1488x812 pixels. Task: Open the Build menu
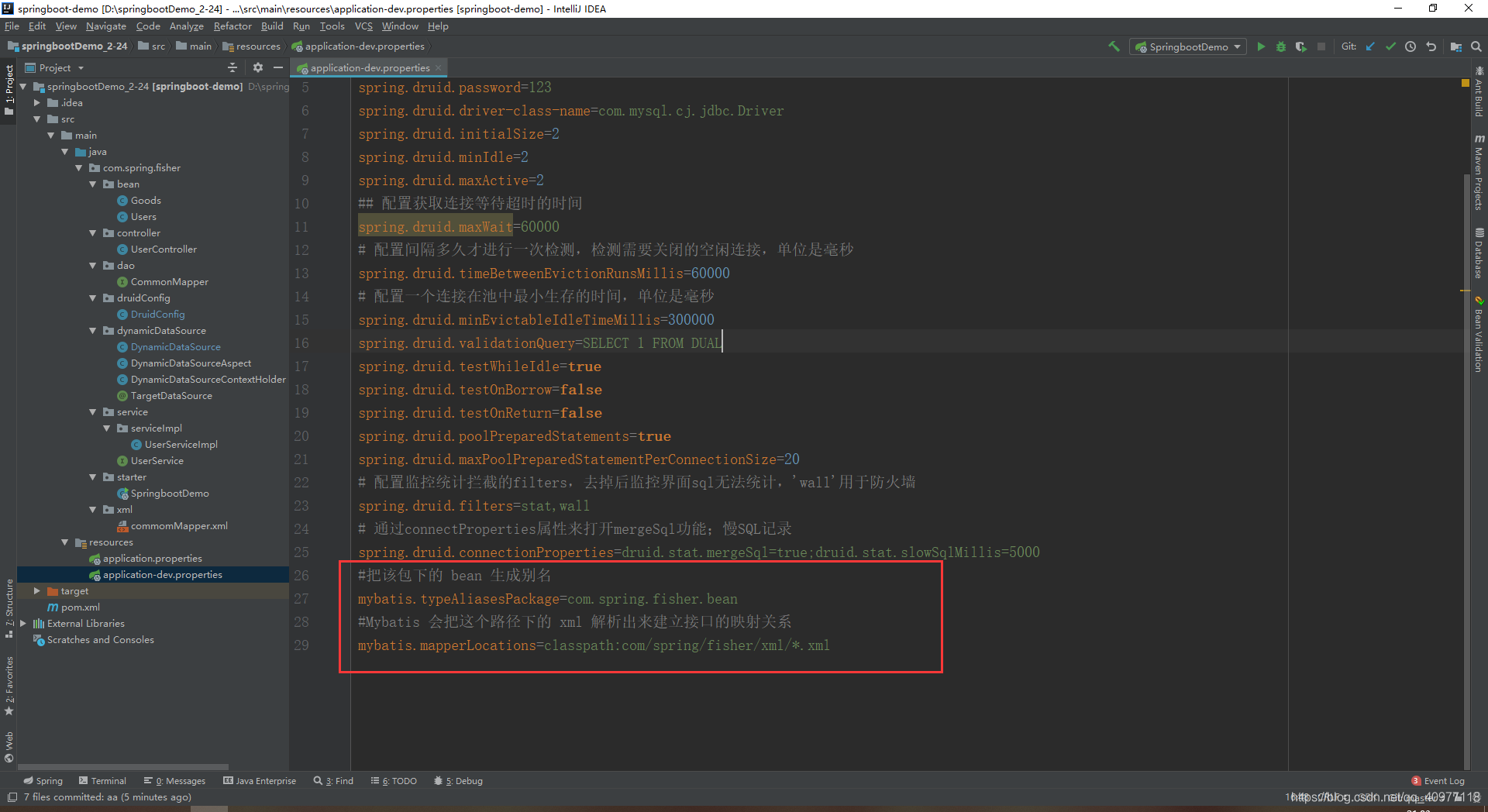coord(272,26)
